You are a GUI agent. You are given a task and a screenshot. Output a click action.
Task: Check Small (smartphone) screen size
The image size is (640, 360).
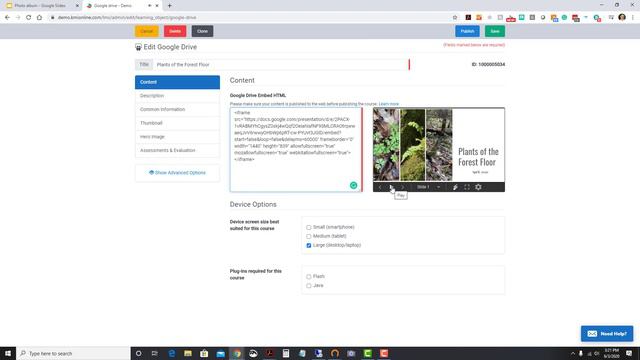point(309,227)
